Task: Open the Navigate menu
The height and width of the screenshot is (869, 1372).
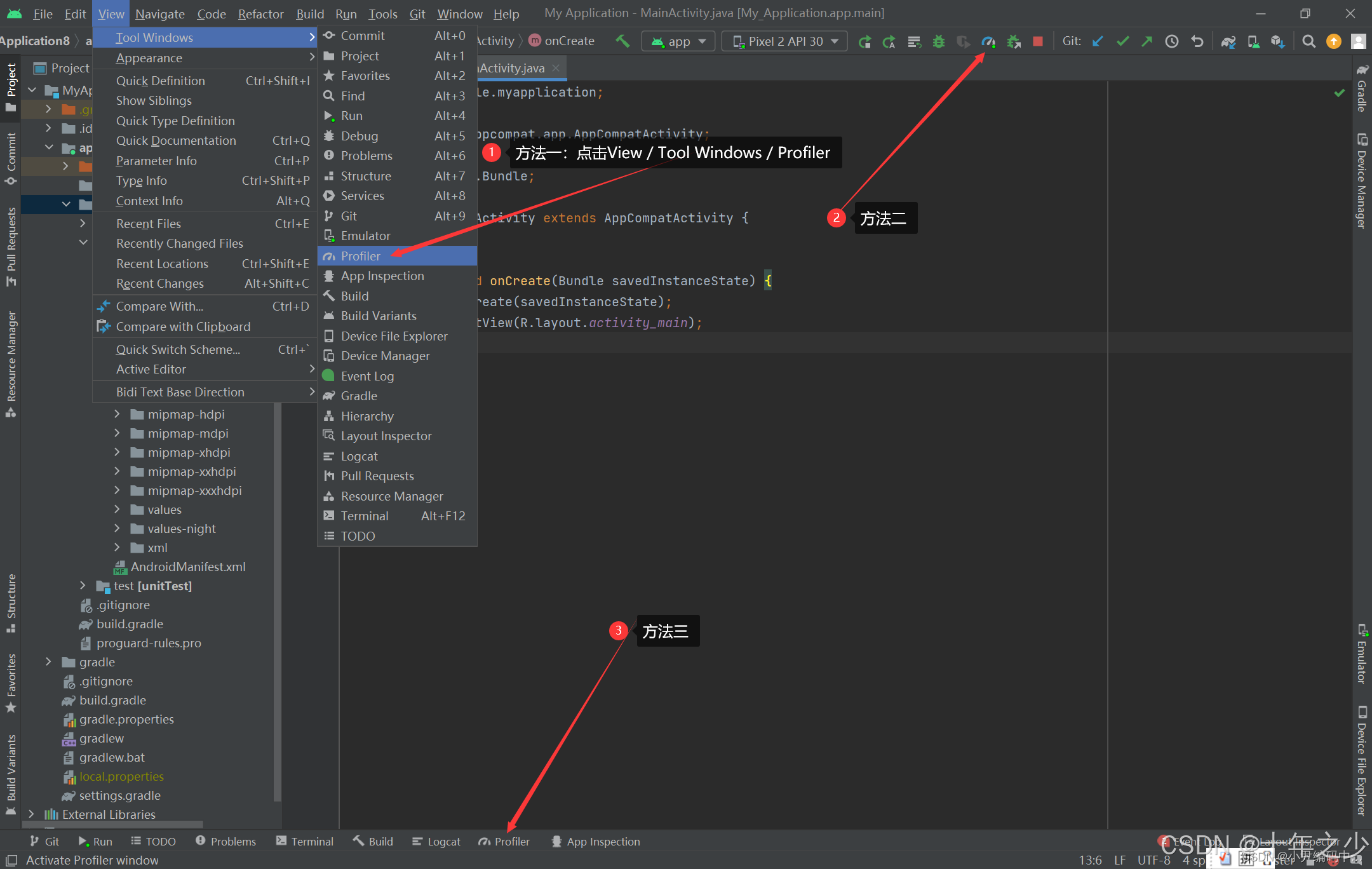Action: tap(159, 13)
